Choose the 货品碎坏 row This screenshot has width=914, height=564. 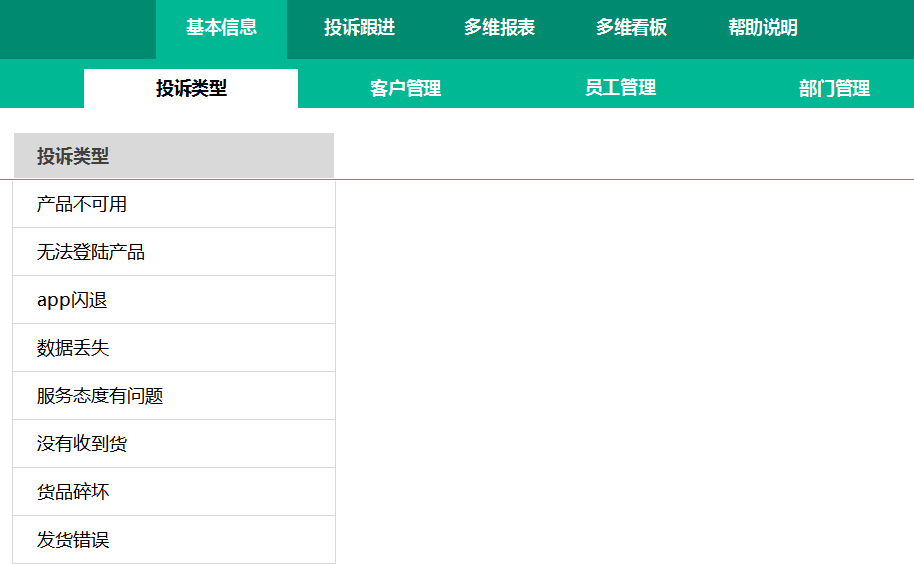174,492
